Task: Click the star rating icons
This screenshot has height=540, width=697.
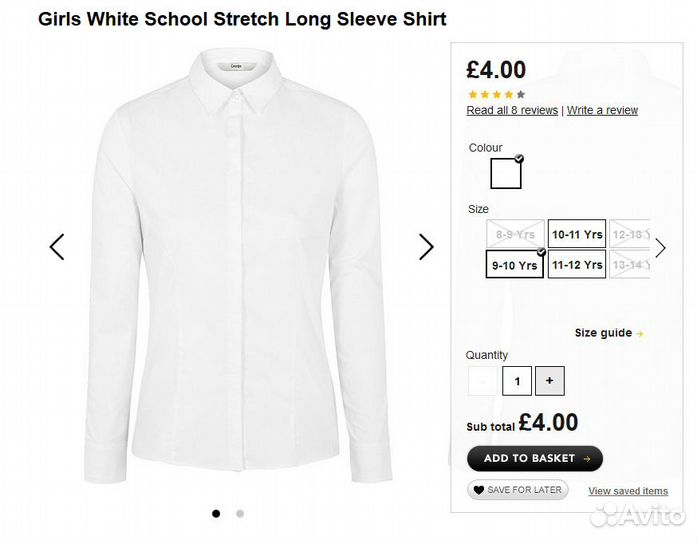Action: 496,95
